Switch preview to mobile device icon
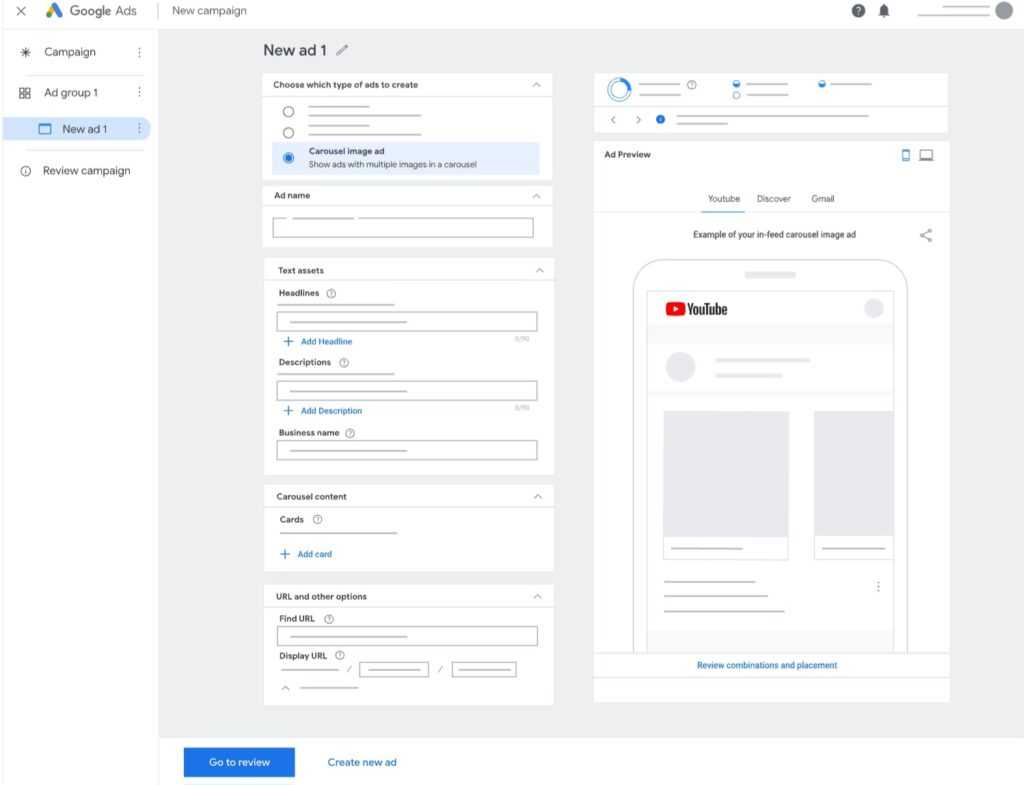Screen dimensions: 1024x785 tap(906, 155)
